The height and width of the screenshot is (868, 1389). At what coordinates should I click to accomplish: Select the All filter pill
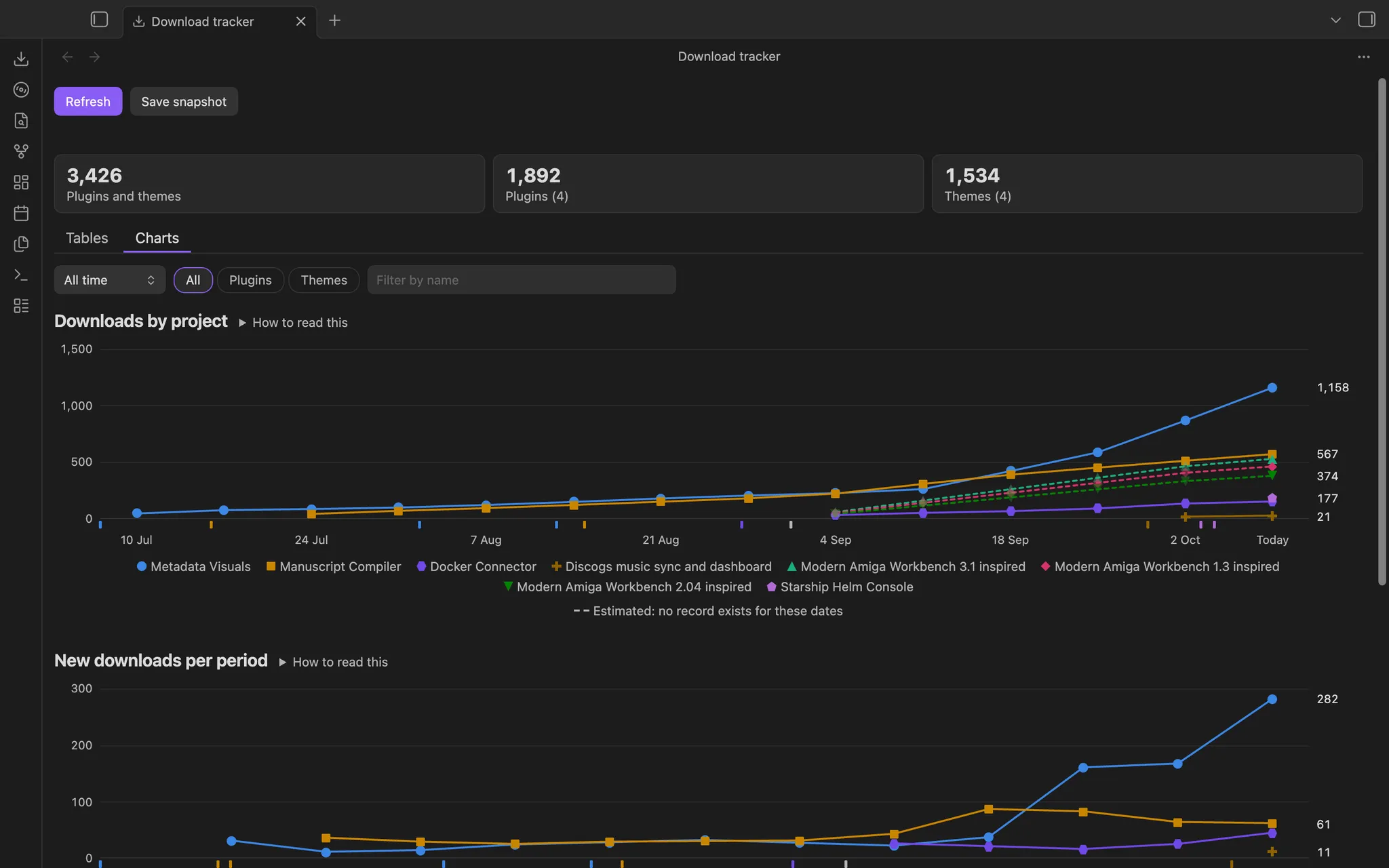[x=193, y=280]
